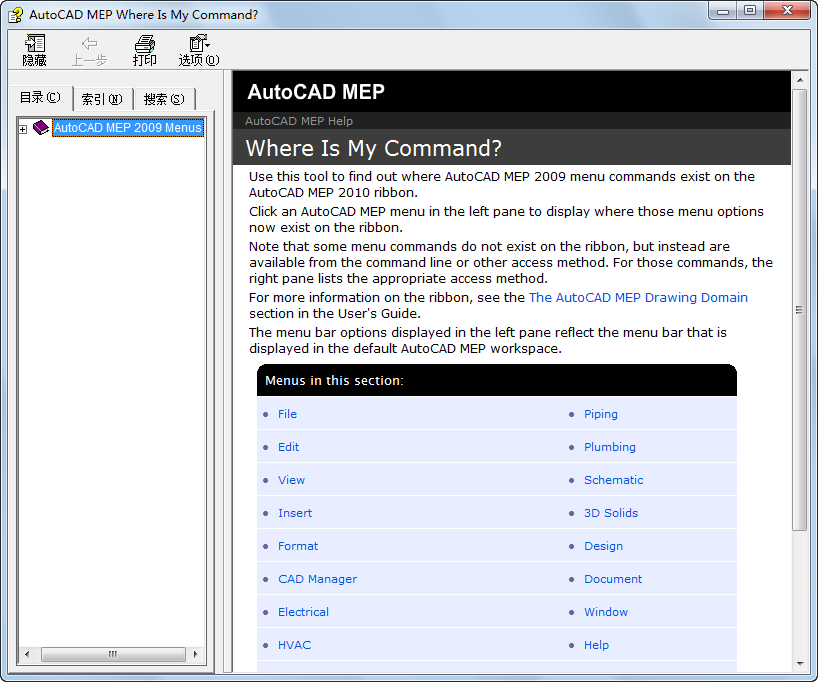Select AutoCAD MEP 2009 Menus tree item
Screen dimensions: 818x682
pos(128,128)
